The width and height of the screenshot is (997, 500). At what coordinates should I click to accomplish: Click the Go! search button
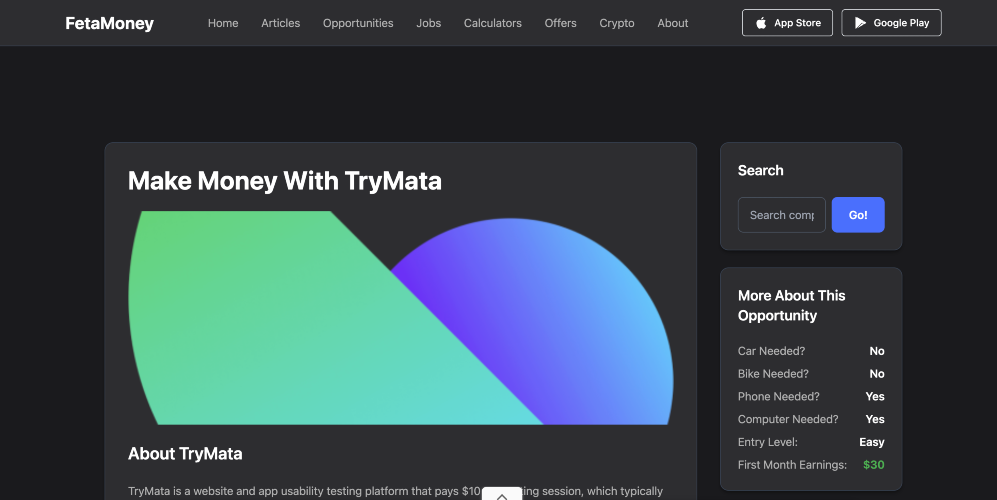[858, 215]
